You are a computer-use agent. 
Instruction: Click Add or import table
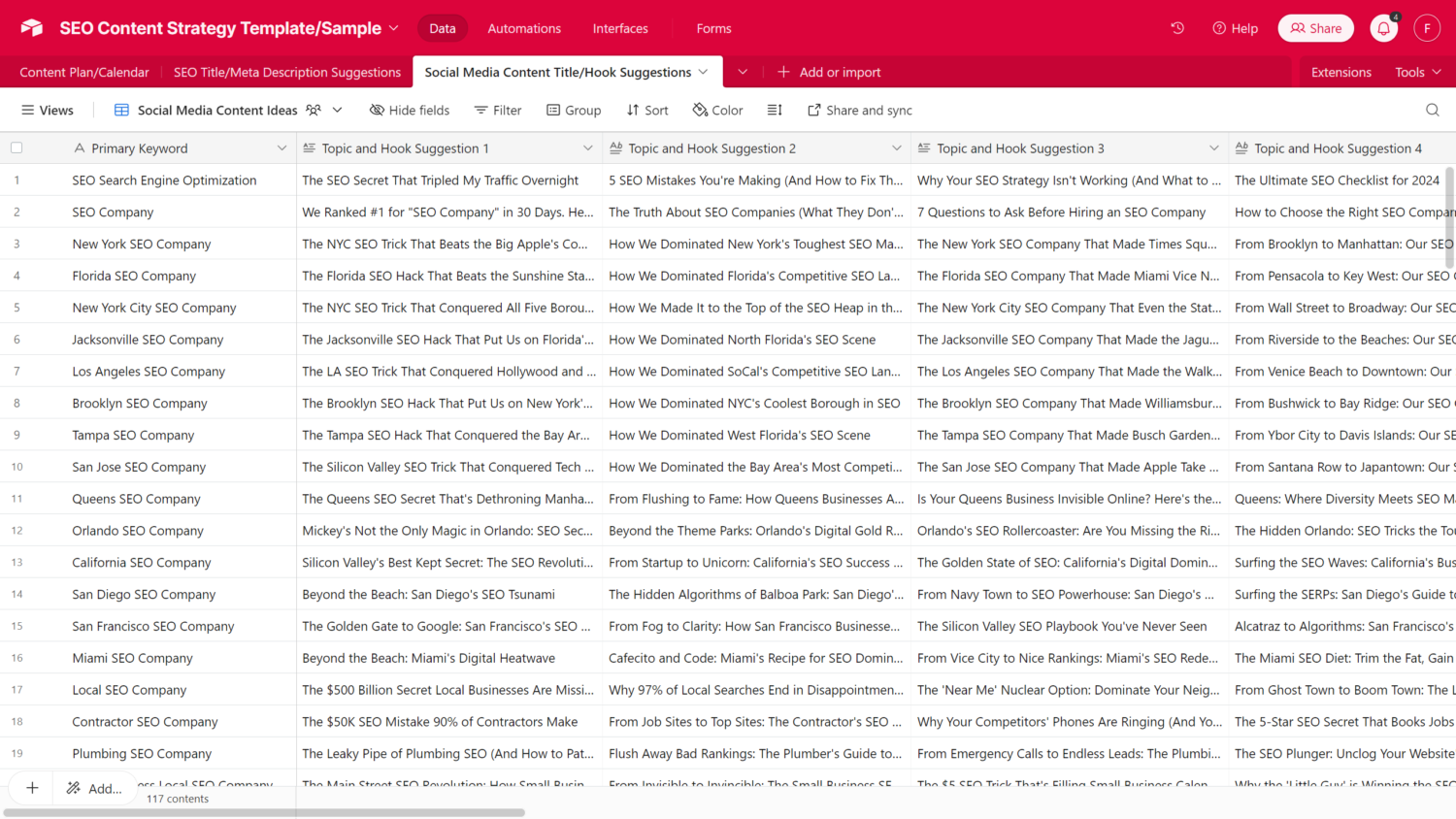coord(830,72)
